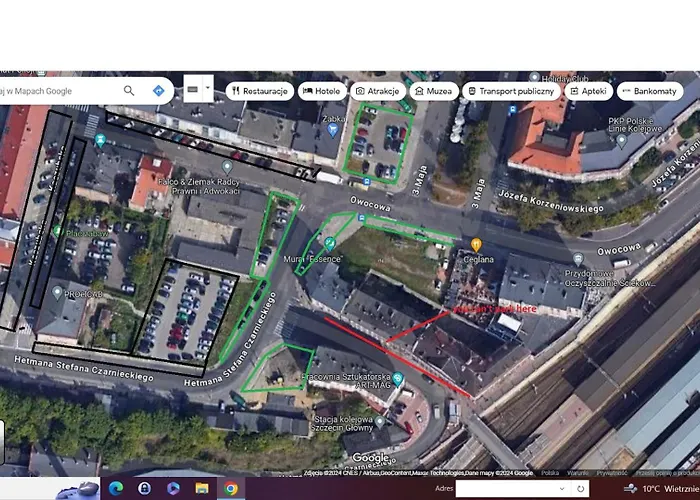The height and width of the screenshot is (500, 700).
Task: Open directions with the blue arrow icon
Action: pos(158,91)
